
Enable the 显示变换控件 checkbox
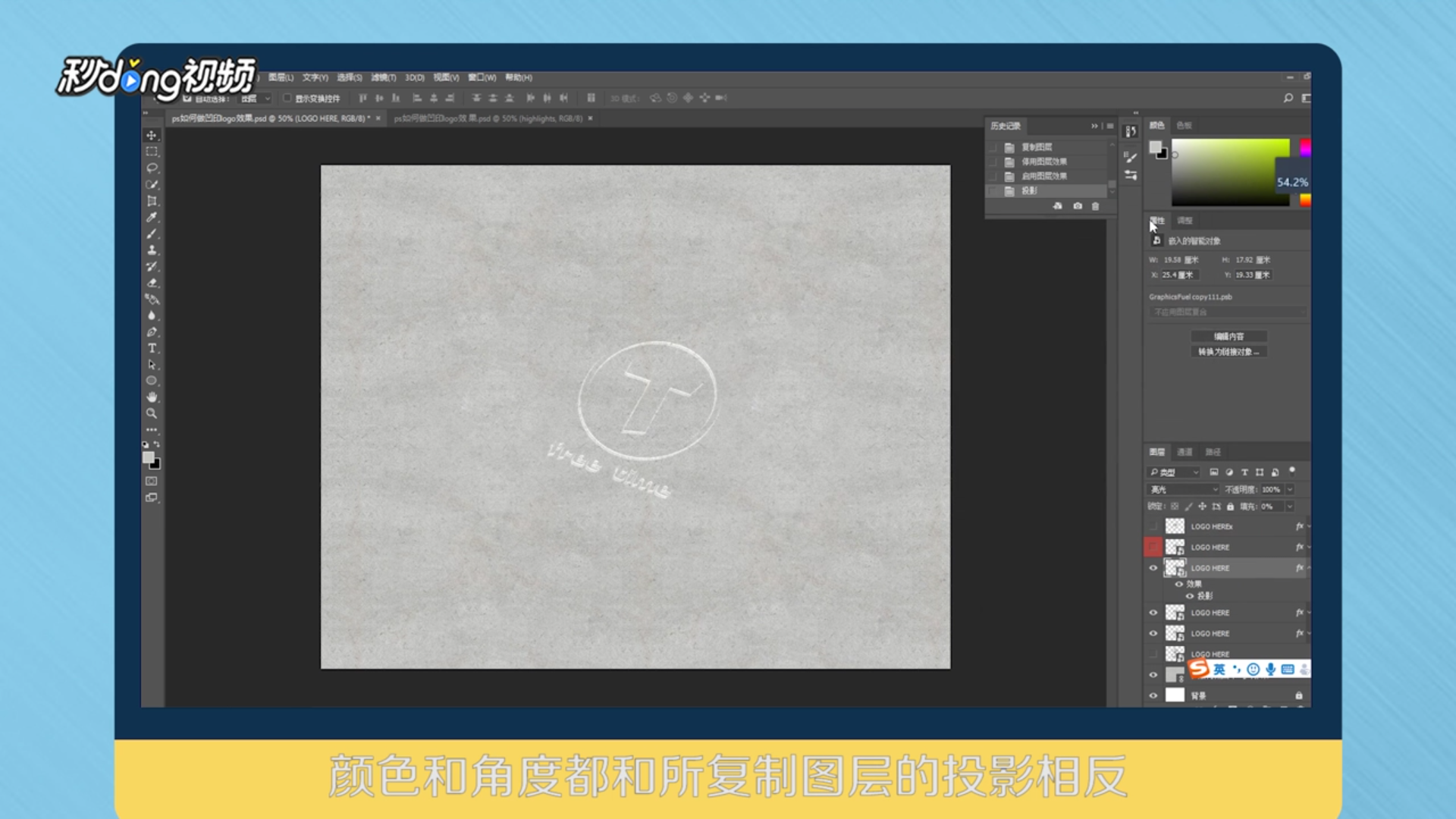(287, 98)
